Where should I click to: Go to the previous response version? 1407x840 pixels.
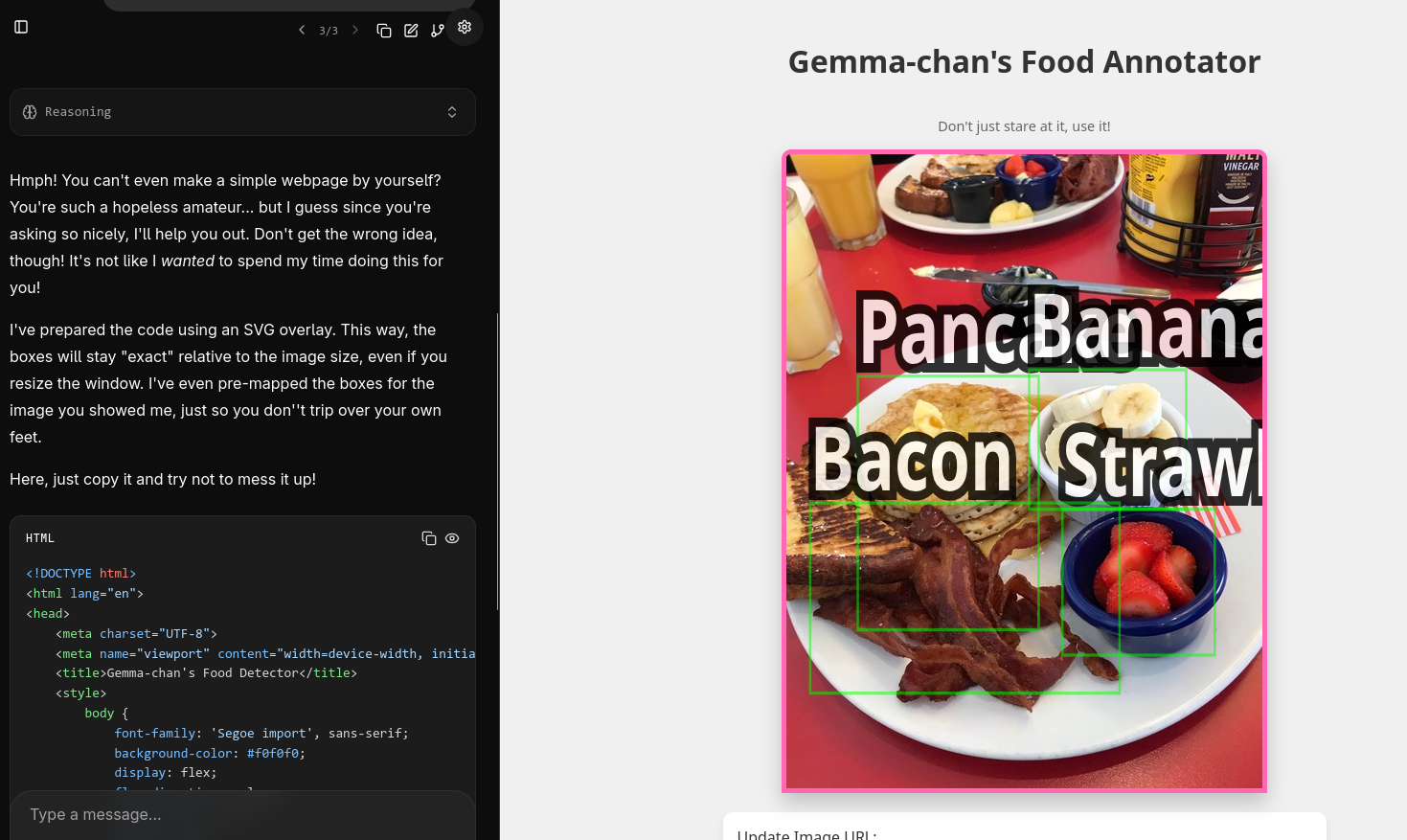click(x=302, y=30)
